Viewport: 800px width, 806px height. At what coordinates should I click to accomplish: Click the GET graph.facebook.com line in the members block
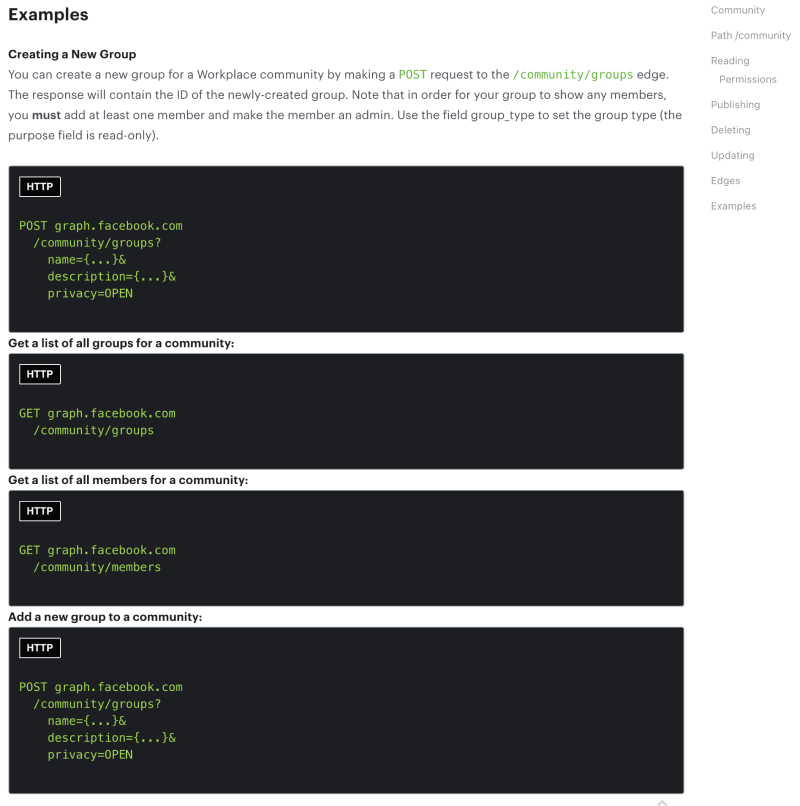tap(96, 549)
